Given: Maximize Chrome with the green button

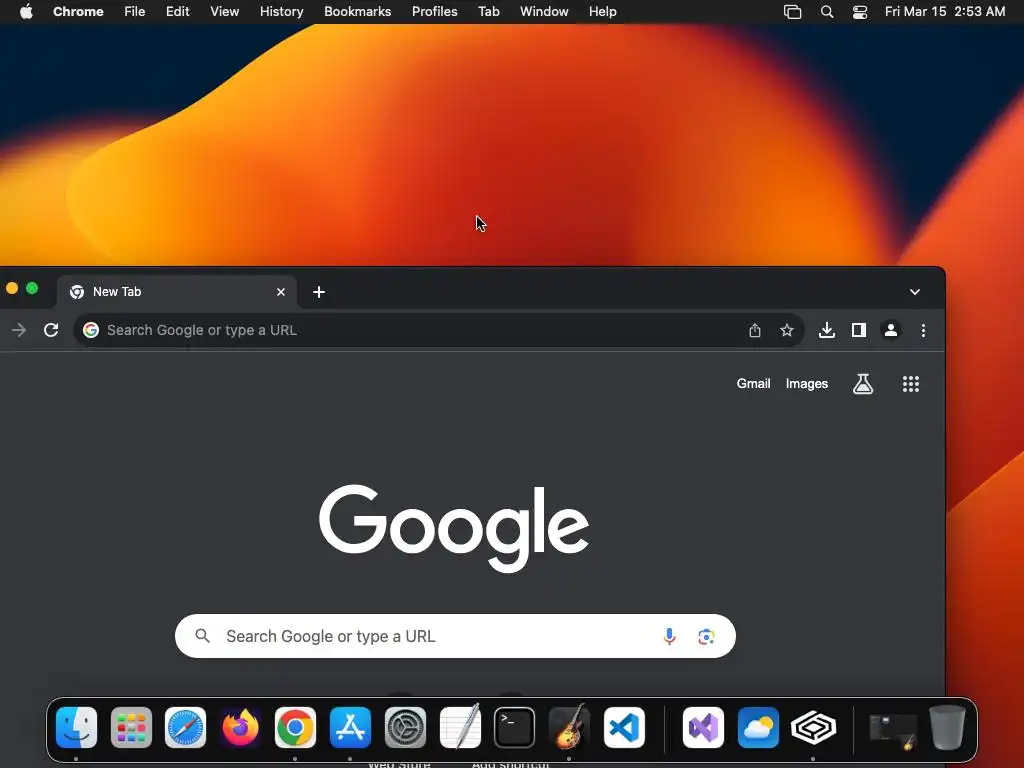Looking at the screenshot, I should pyautogui.click(x=32, y=288).
